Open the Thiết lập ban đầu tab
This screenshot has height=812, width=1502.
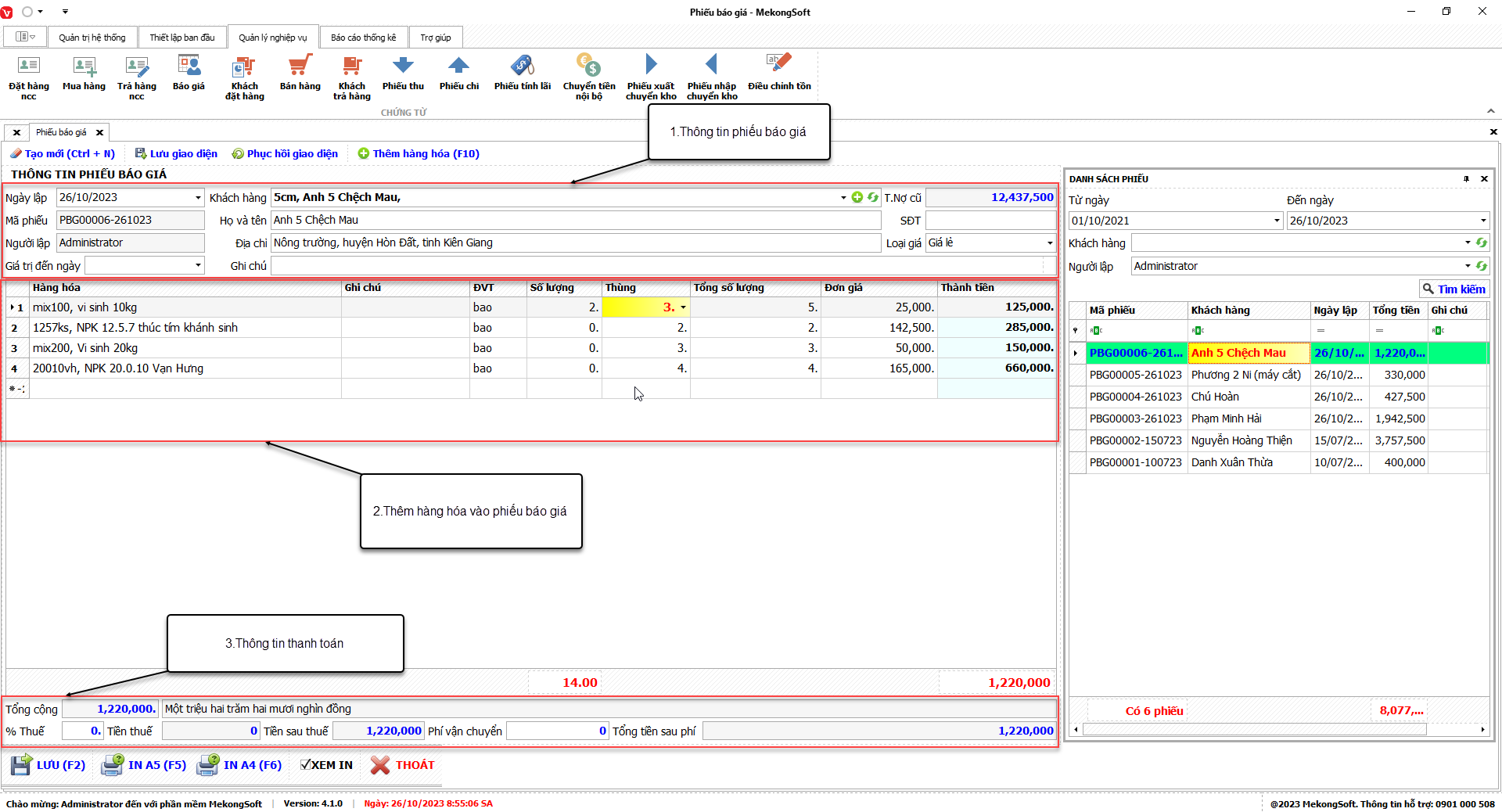[x=181, y=38]
